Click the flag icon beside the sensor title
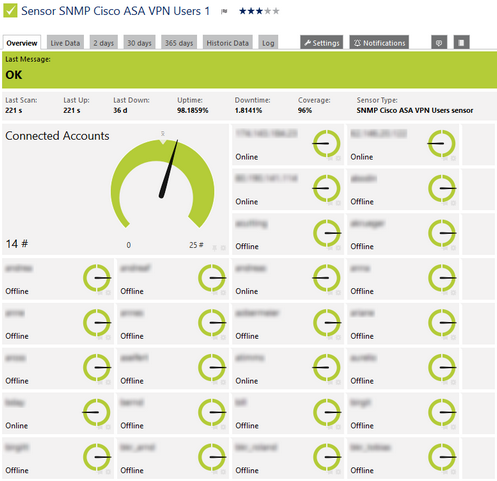Viewport: 497px width, 481px height. 224,11
